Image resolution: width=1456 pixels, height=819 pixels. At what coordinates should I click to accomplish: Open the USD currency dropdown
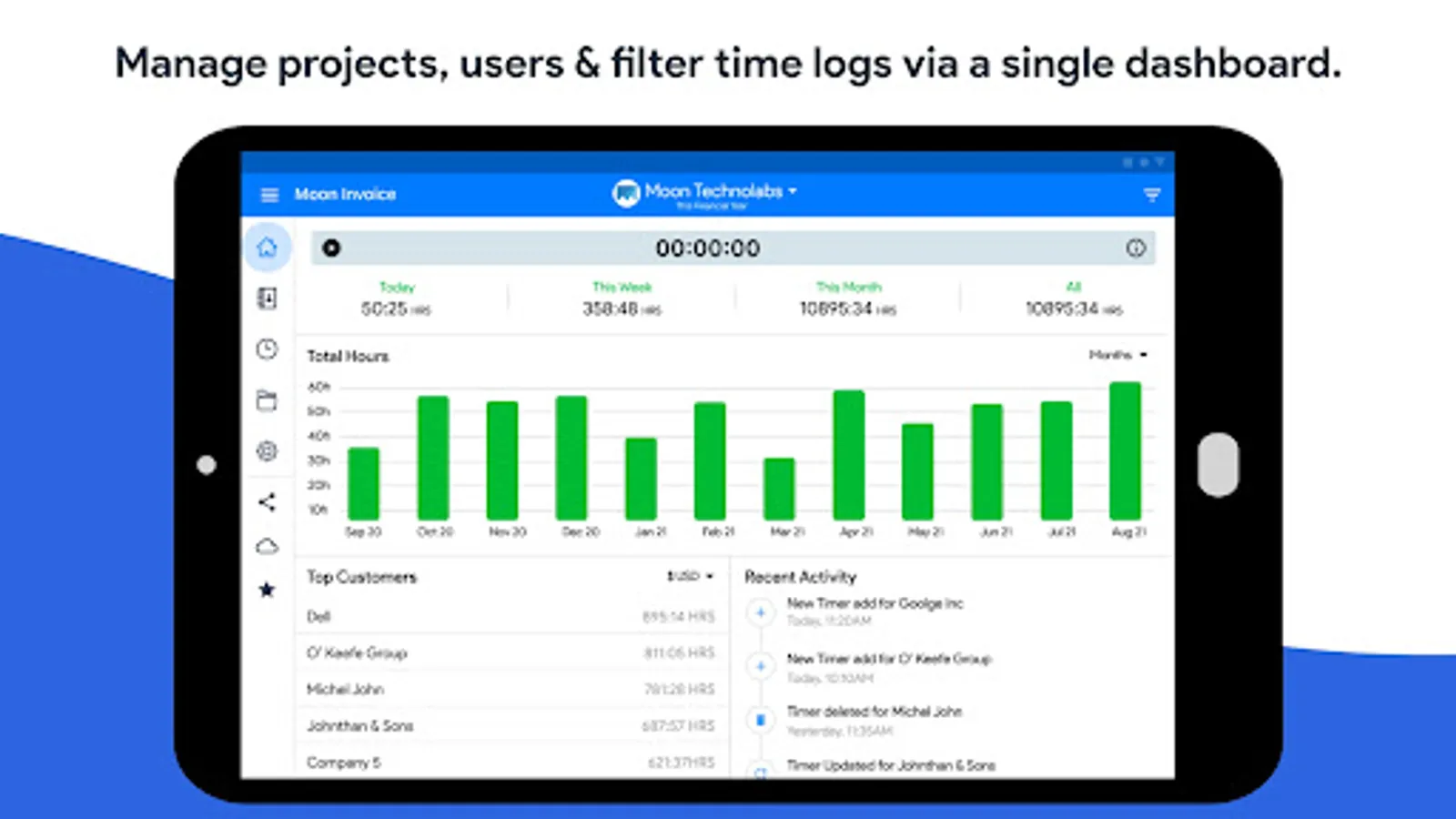pyautogui.click(x=691, y=576)
